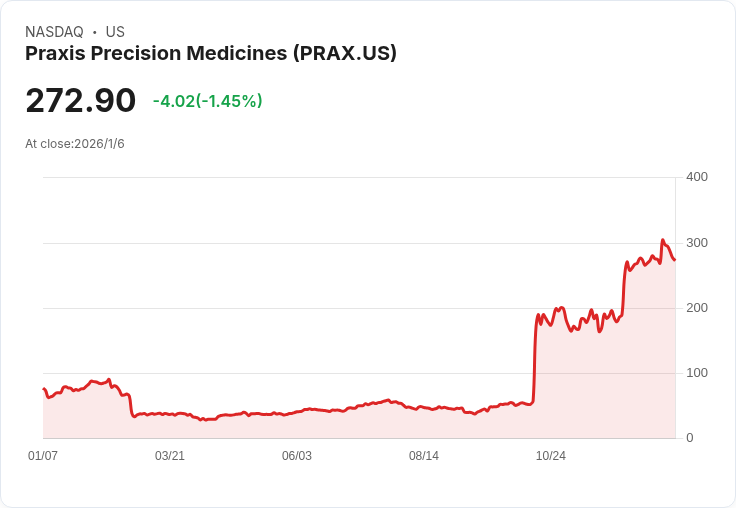The height and width of the screenshot is (508, 736).
Task: Click the price line's peak near 300
Action: 663,240
